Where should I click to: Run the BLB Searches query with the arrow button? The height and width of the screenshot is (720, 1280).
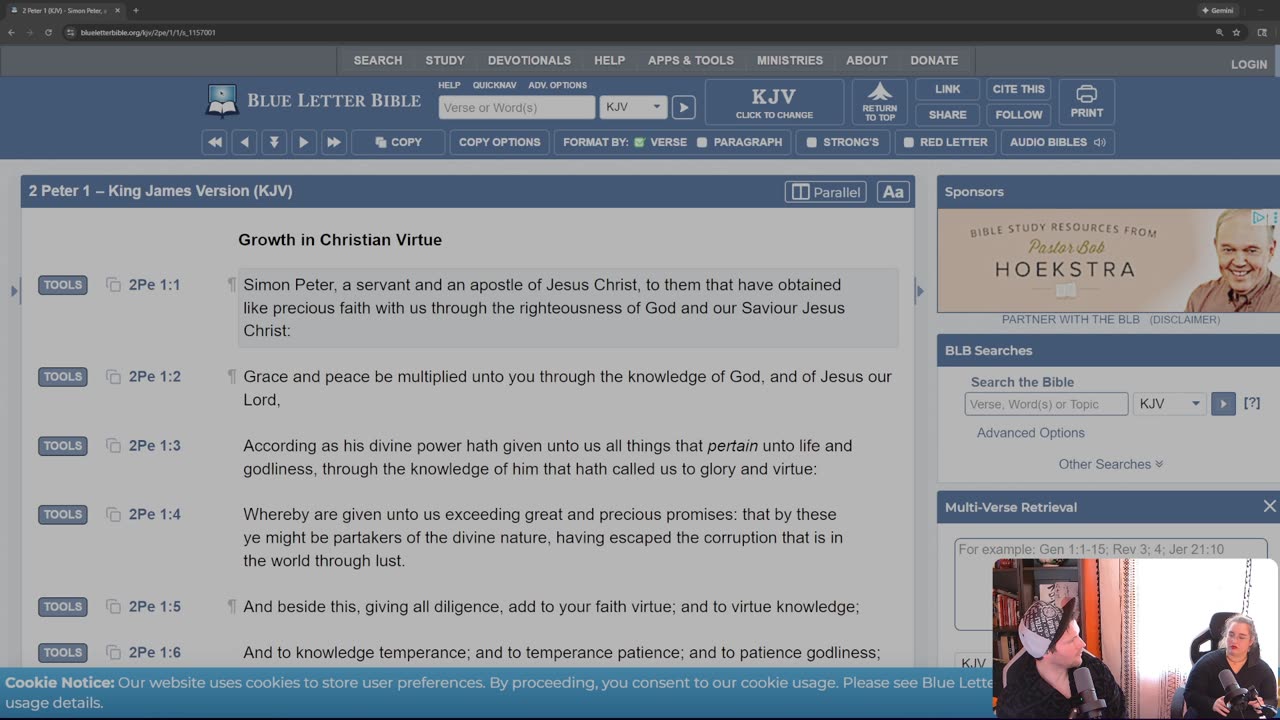[x=1223, y=404]
